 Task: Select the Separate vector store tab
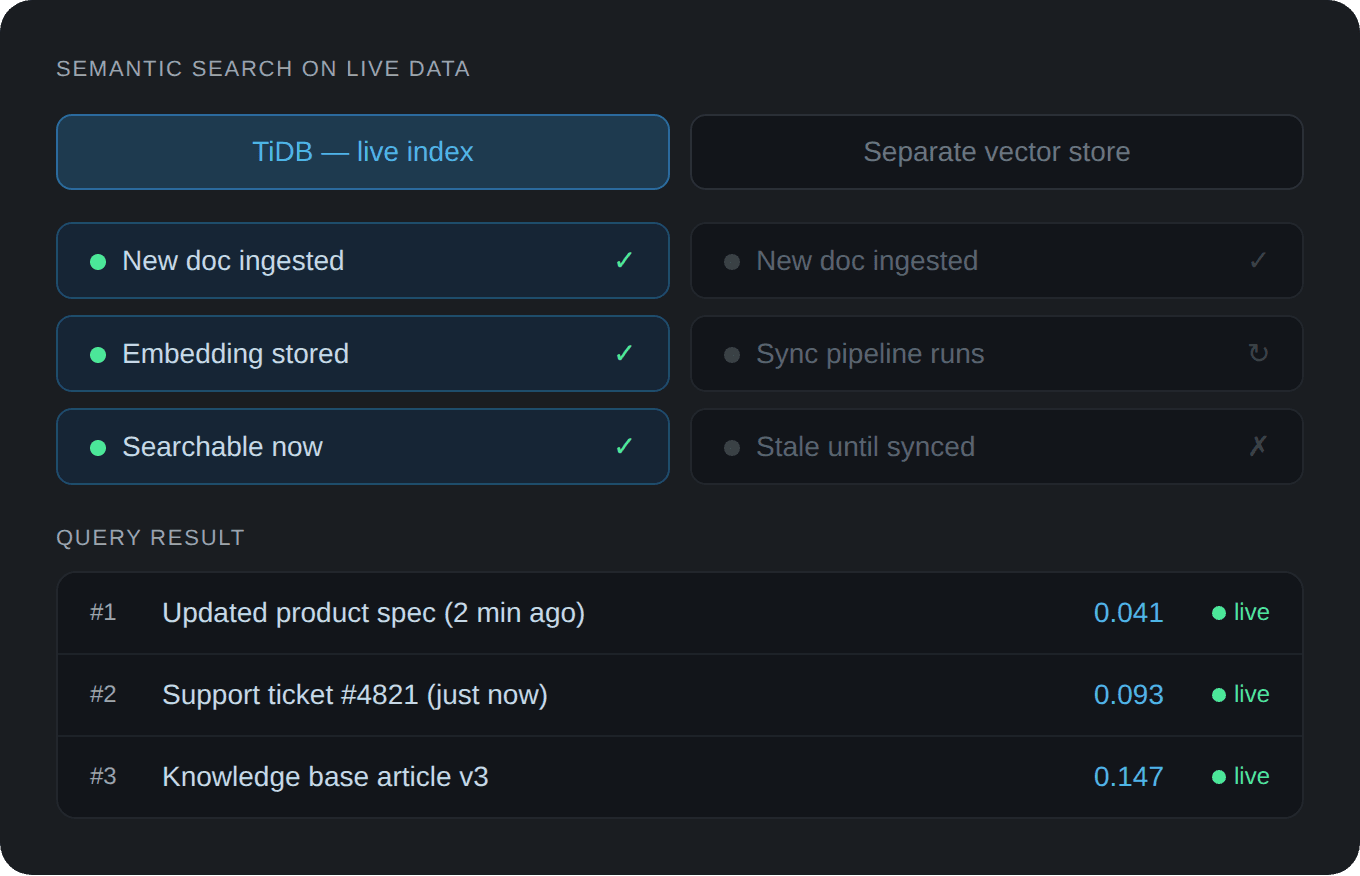pyautogui.click(x=997, y=152)
